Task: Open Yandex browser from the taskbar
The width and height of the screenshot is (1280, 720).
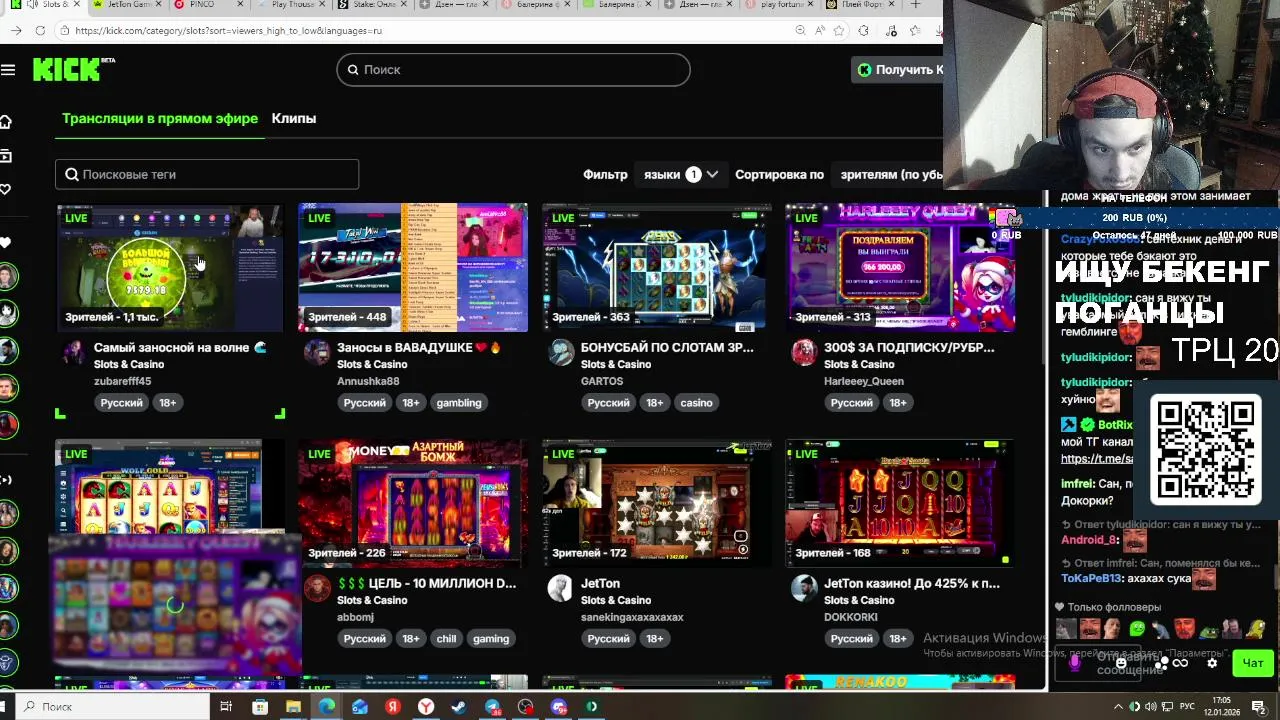Action: [426, 707]
